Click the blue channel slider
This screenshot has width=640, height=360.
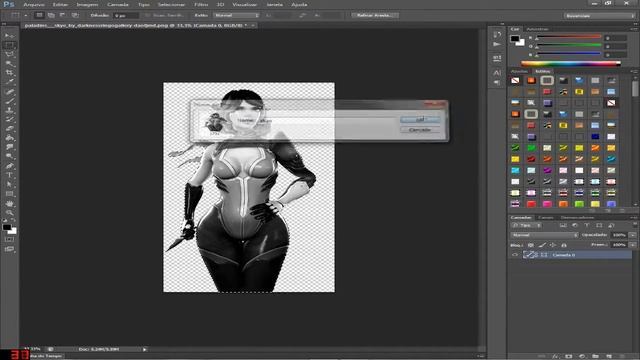point(569,54)
